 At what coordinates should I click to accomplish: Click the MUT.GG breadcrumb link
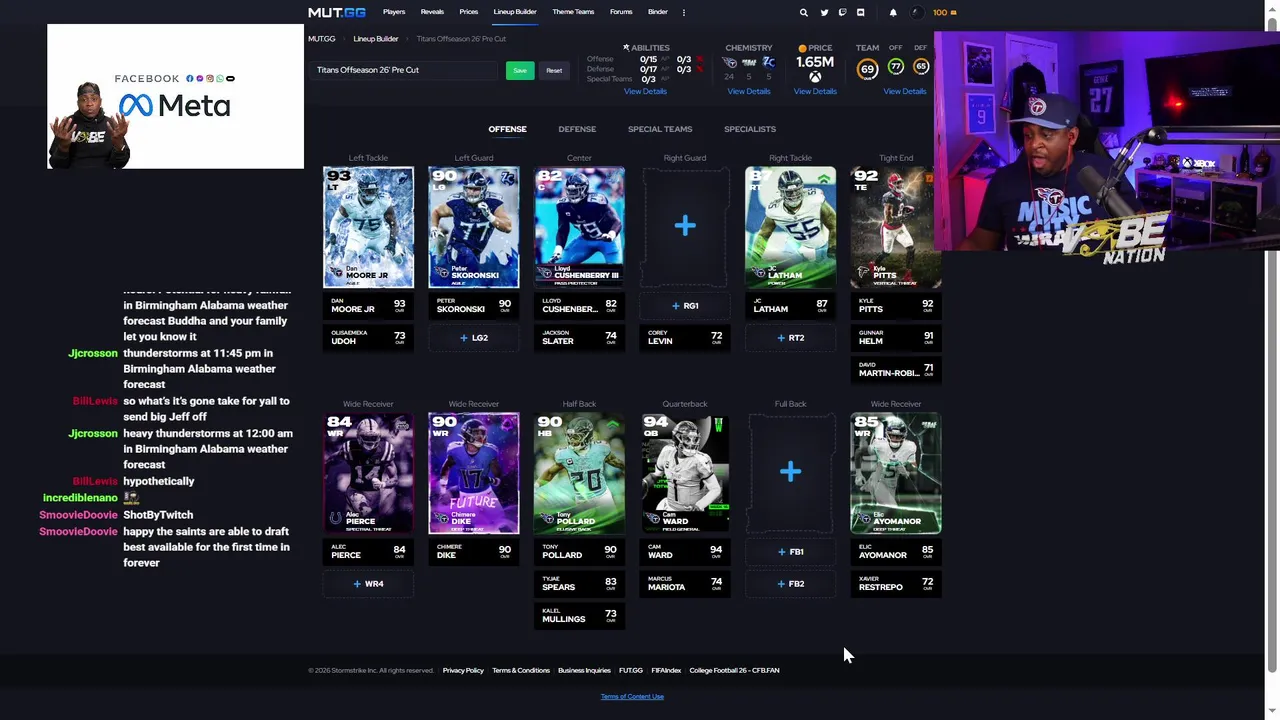pyautogui.click(x=322, y=39)
